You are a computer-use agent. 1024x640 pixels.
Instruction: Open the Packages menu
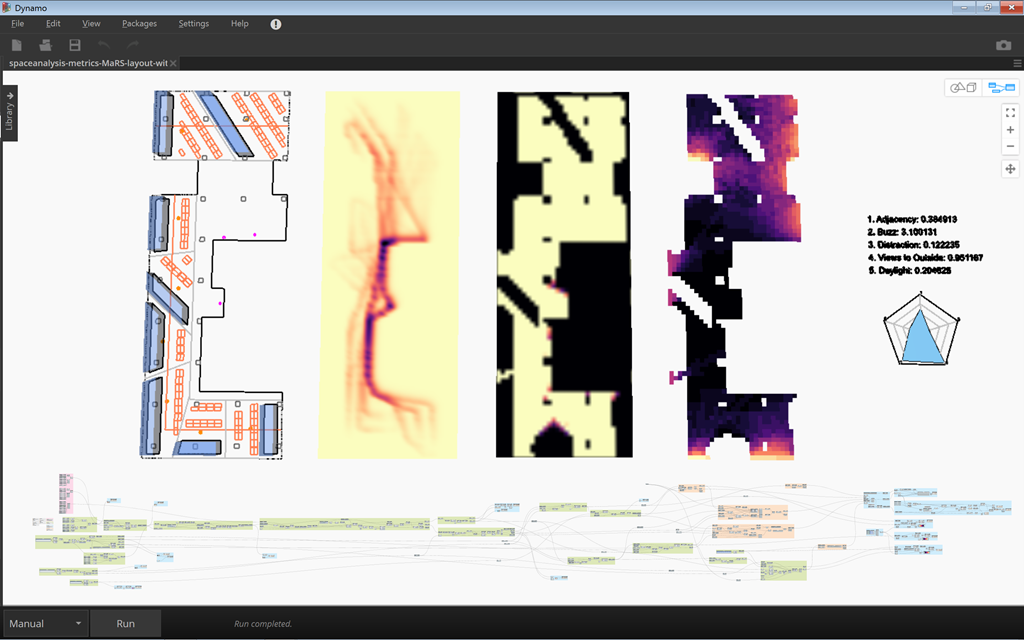pyautogui.click(x=139, y=24)
